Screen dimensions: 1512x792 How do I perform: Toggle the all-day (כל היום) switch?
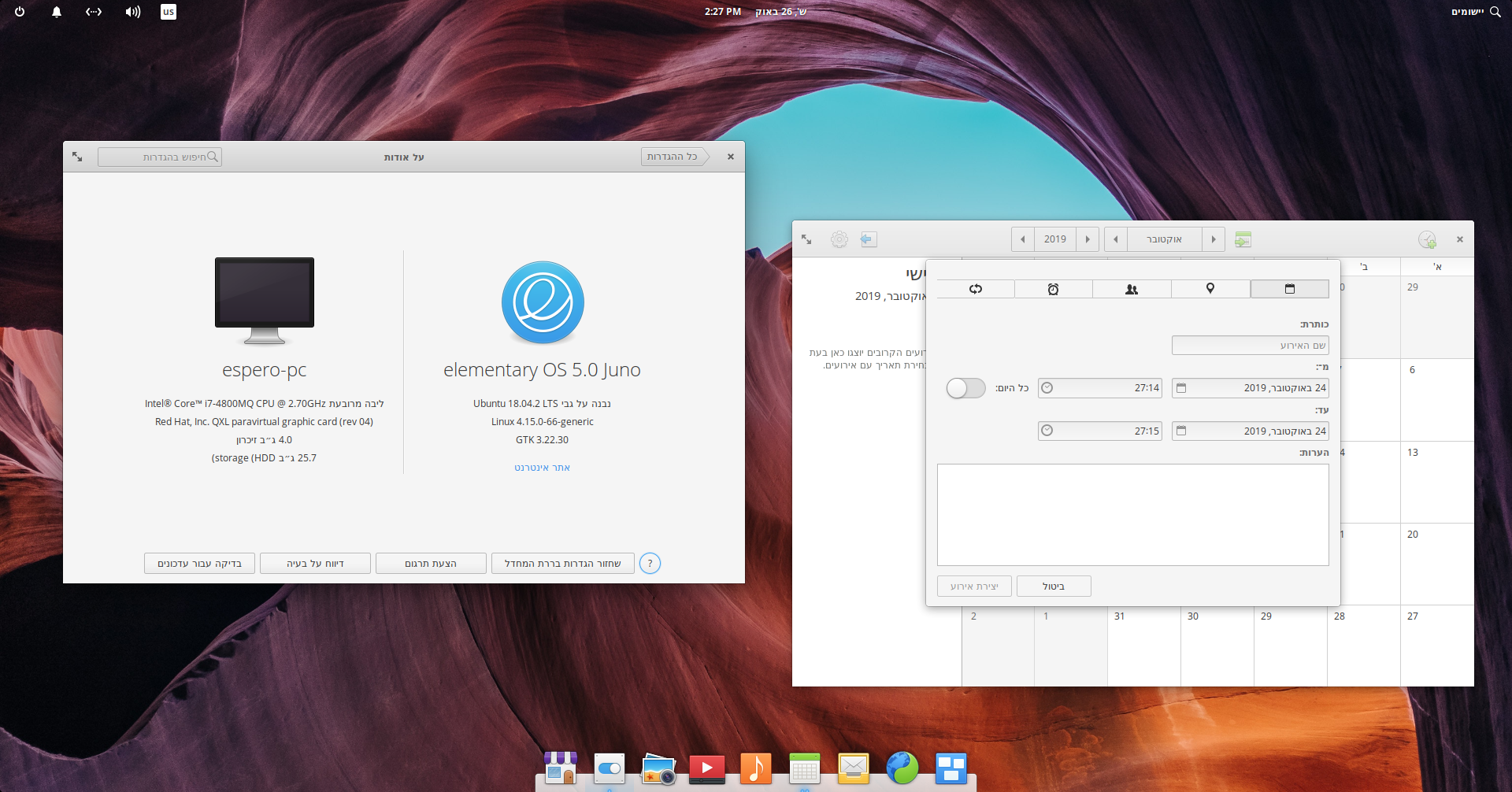pyautogui.click(x=965, y=388)
